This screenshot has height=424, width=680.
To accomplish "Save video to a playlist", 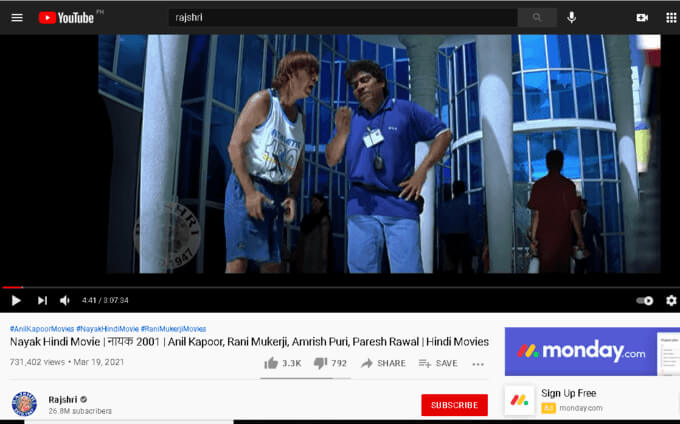I will (x=438, y=363).
